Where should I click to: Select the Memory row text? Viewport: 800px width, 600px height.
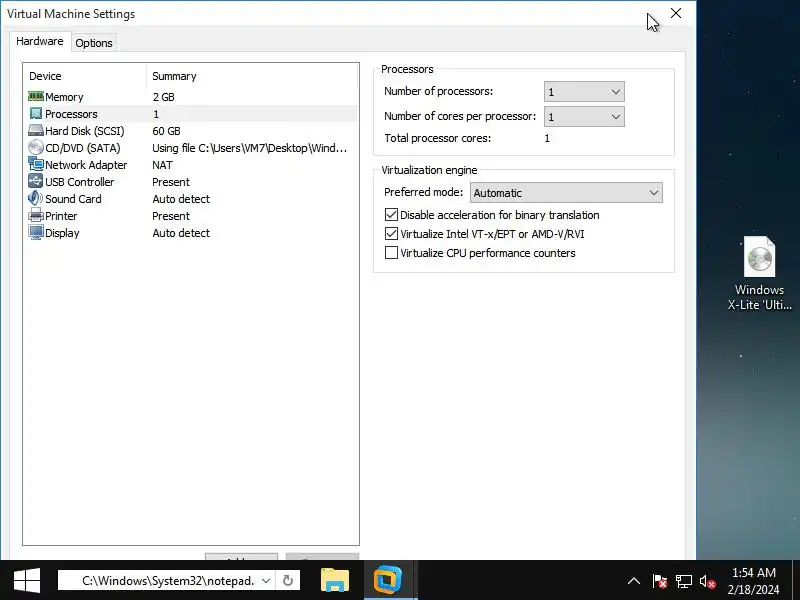click(x=64, y=97)
